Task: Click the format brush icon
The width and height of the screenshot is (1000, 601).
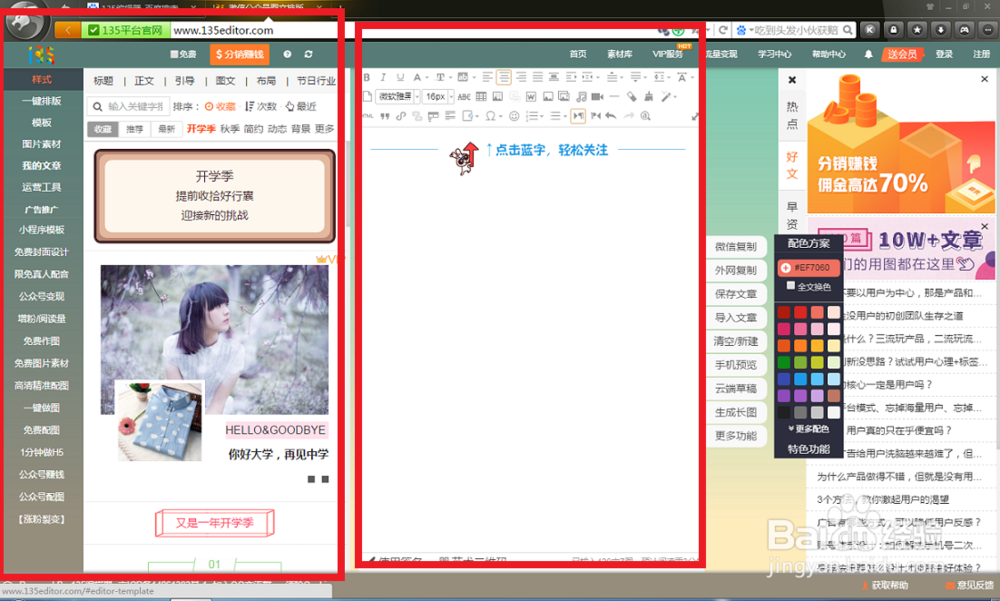Action: 649,97
